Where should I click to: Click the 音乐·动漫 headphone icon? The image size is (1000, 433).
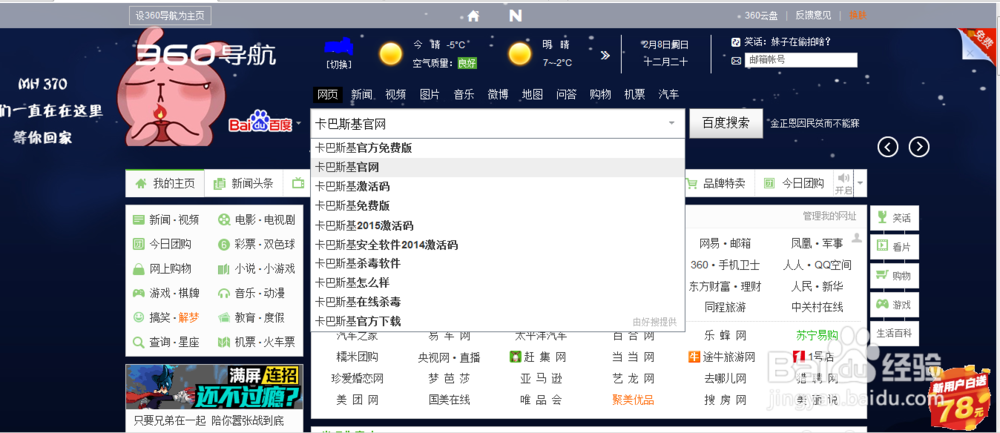pyautogui.click(x=224, y=293)
